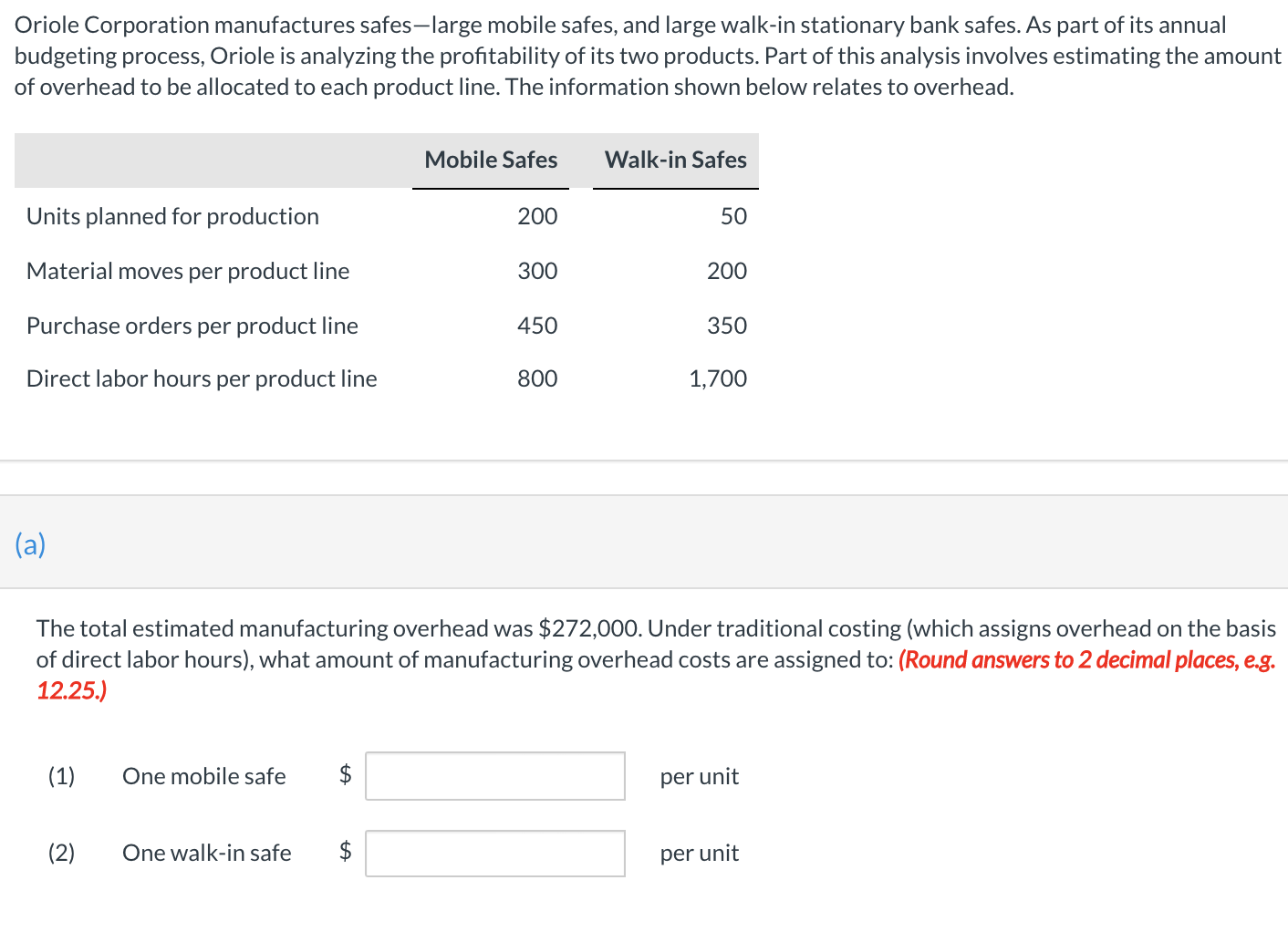Click Purchase orders per product line label
This screenshot has height=932, width=1288.
click(x=192, y=326)
